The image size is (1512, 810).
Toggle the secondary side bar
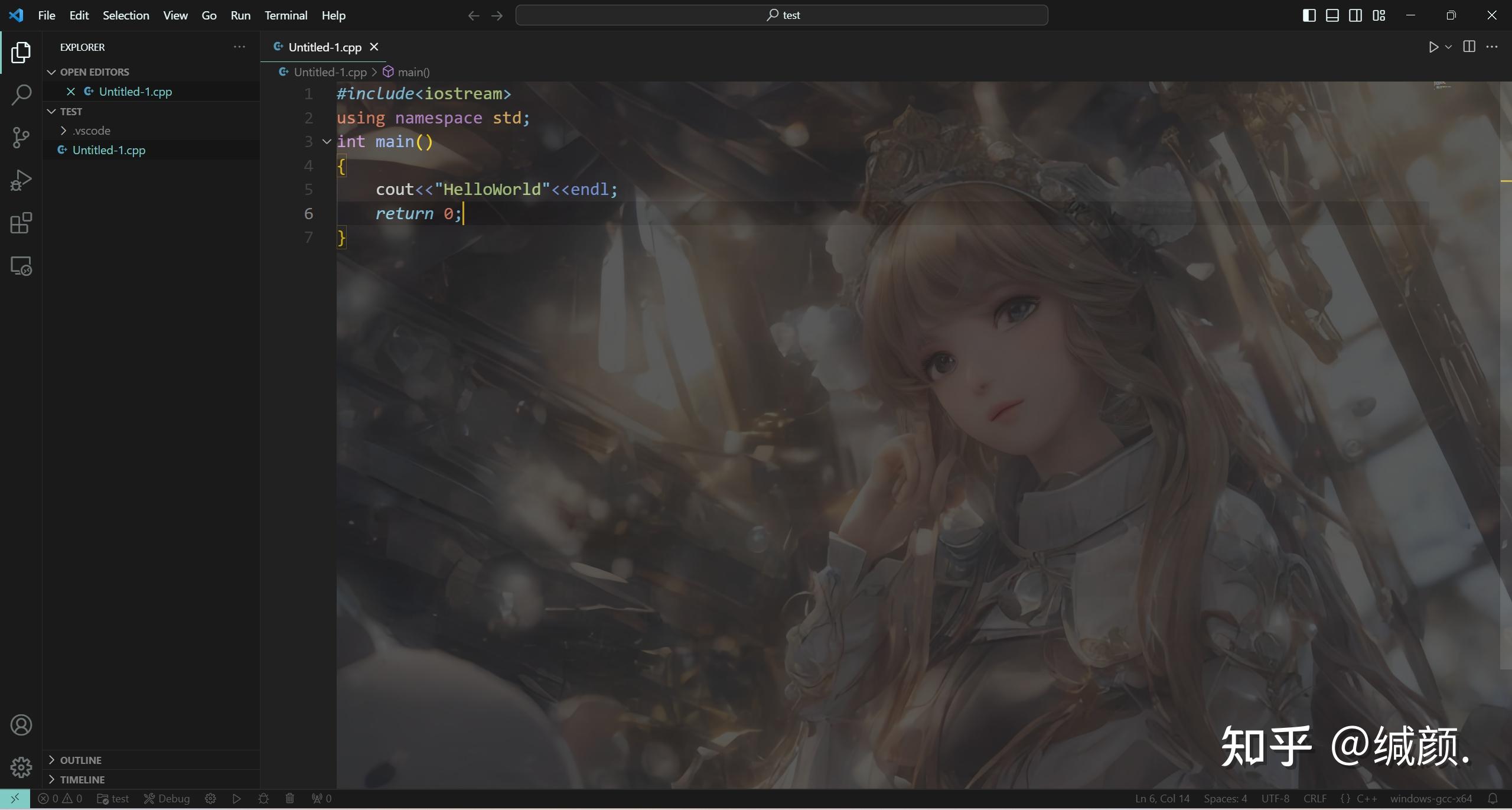[x=1355, y=15]
